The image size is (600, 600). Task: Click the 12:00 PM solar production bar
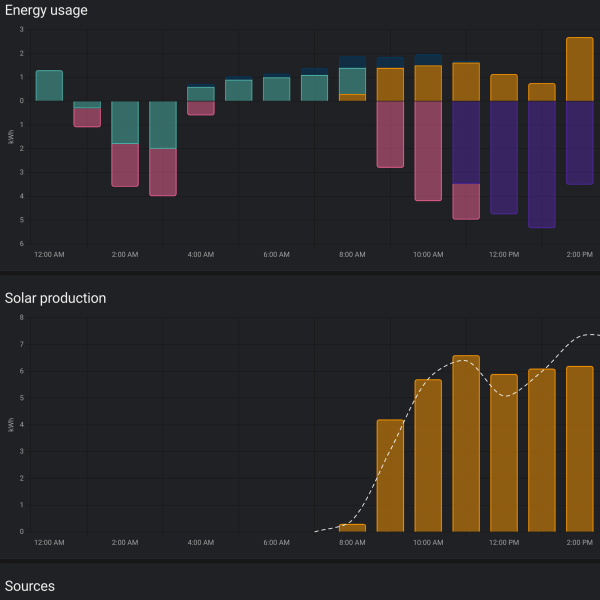coord(504,453)
